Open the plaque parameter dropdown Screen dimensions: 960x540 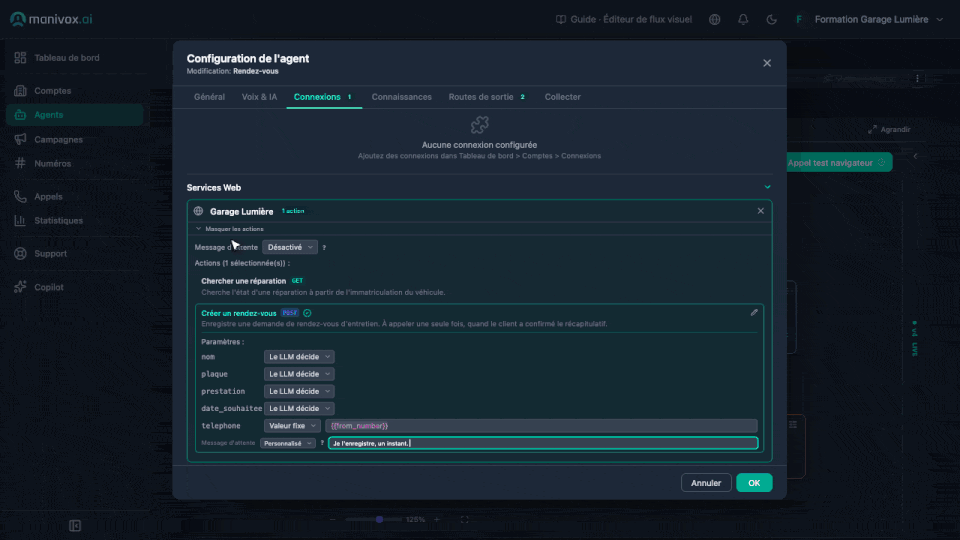click(x=299, y=374)
